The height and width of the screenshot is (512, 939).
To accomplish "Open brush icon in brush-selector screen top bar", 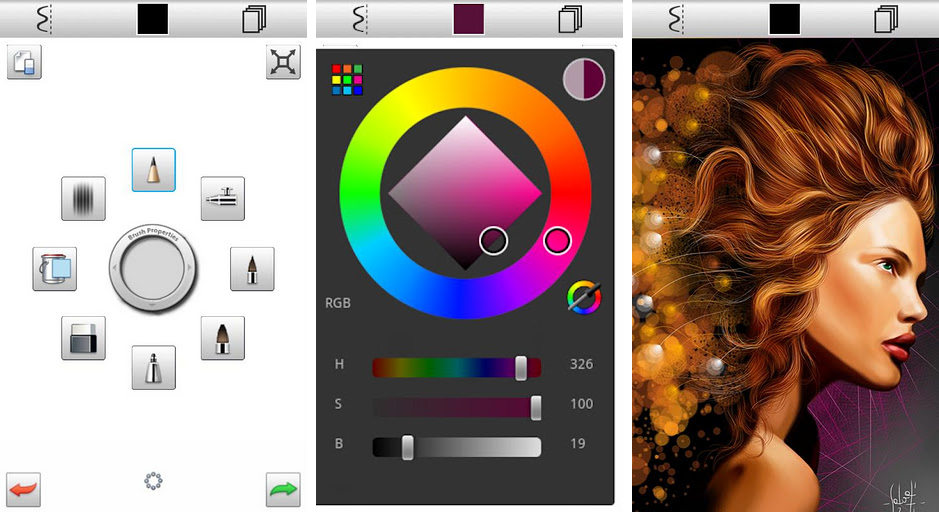I will pyautogui.click(x=43, y=19).
